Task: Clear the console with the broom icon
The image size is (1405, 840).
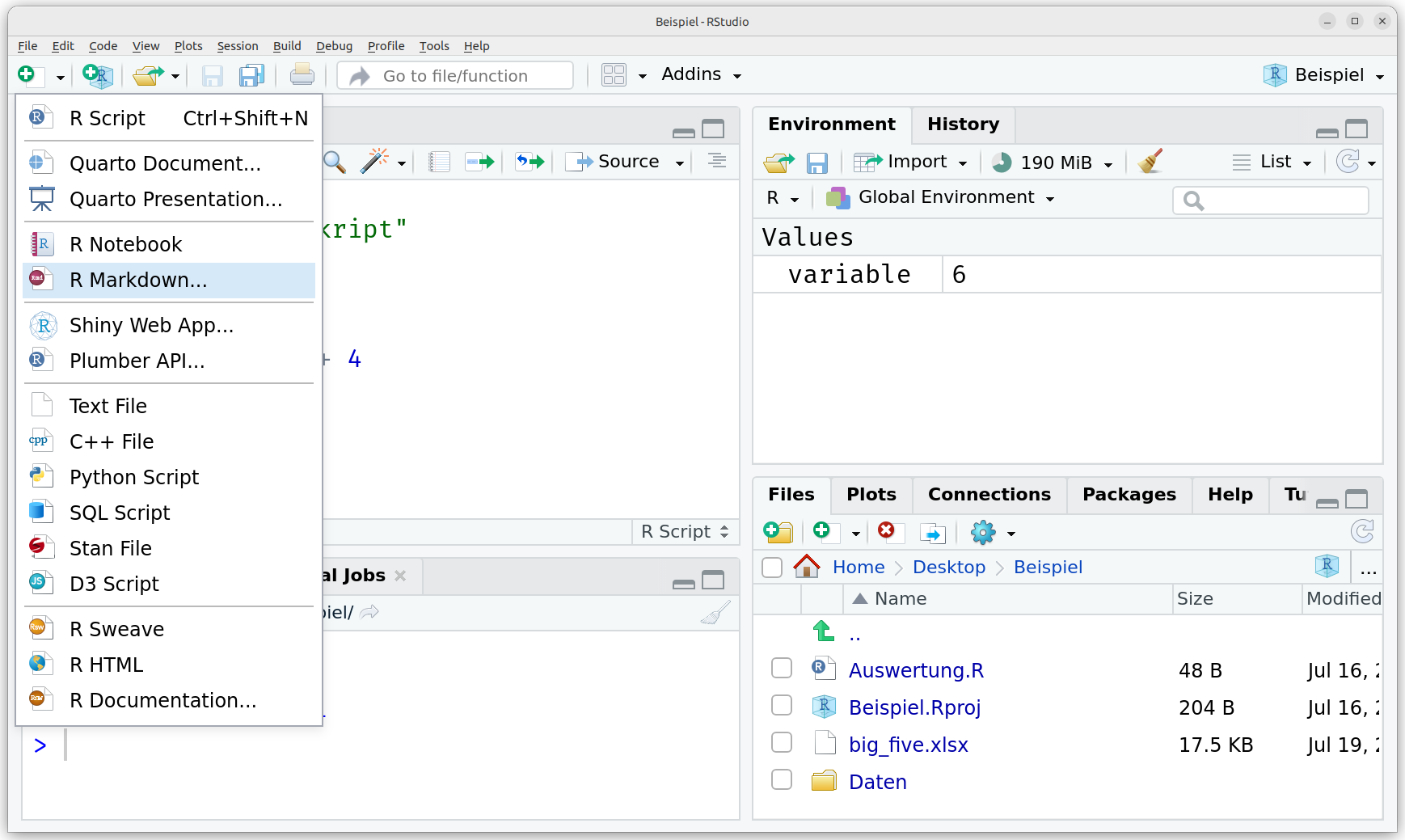Action: coord(715,612)
